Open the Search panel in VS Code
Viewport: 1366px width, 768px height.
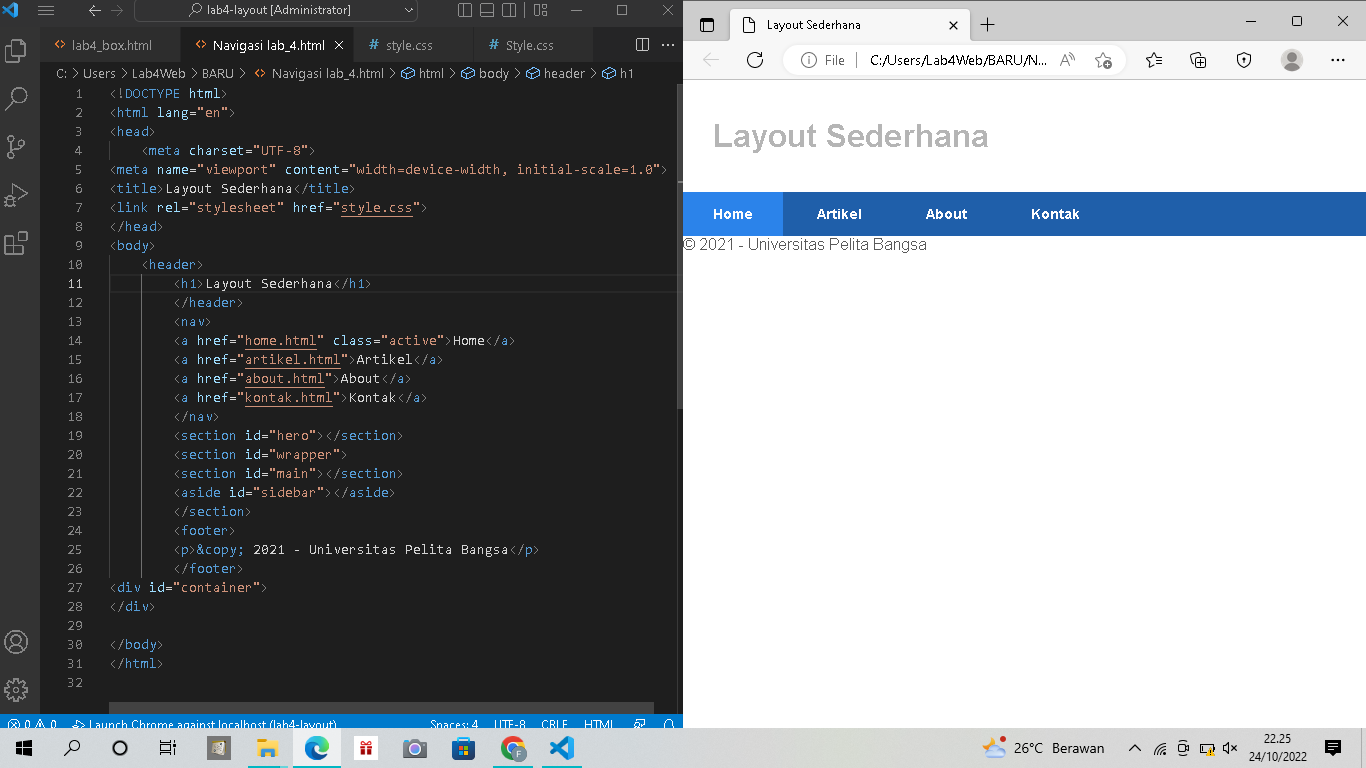[x=16, y=99]
